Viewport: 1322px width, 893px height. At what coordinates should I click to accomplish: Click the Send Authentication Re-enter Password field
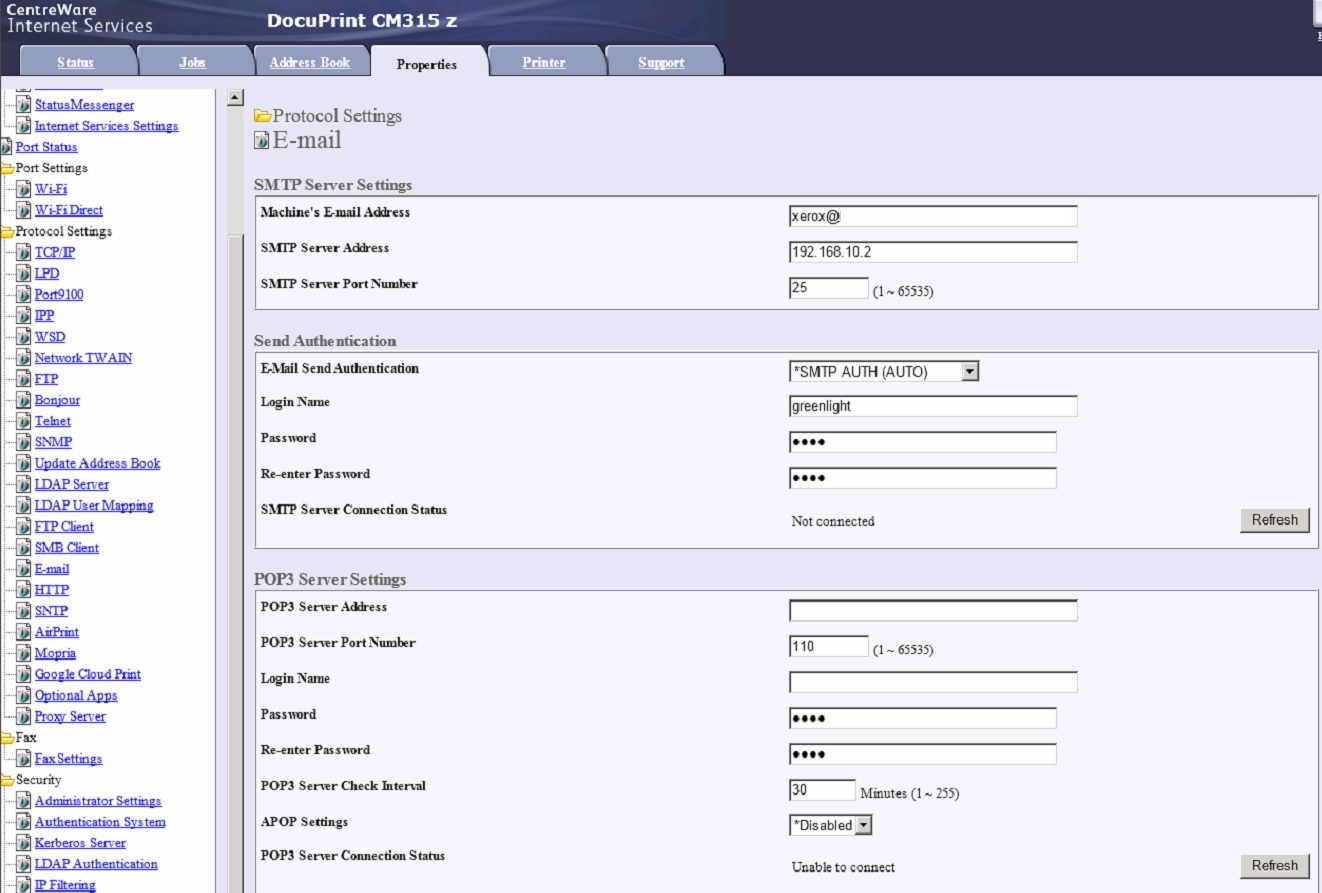923,478
